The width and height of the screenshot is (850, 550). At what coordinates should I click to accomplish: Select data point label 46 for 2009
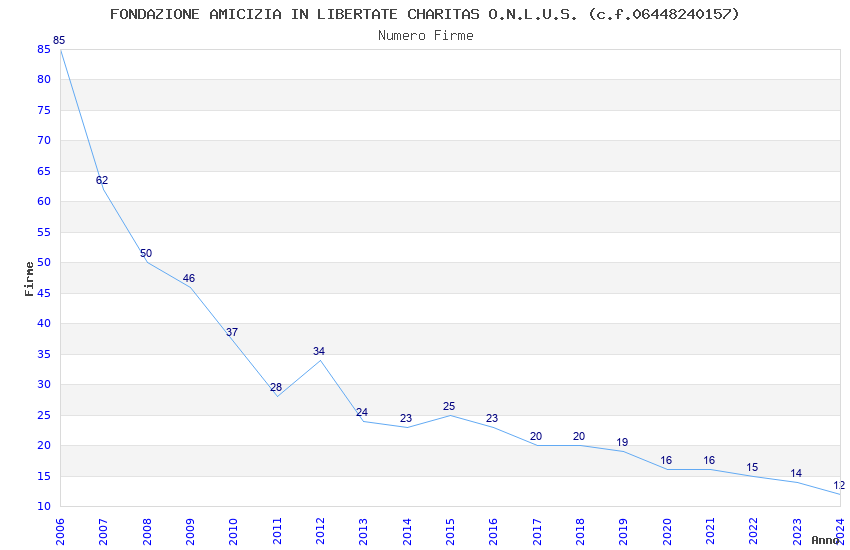tap(189, 278)
